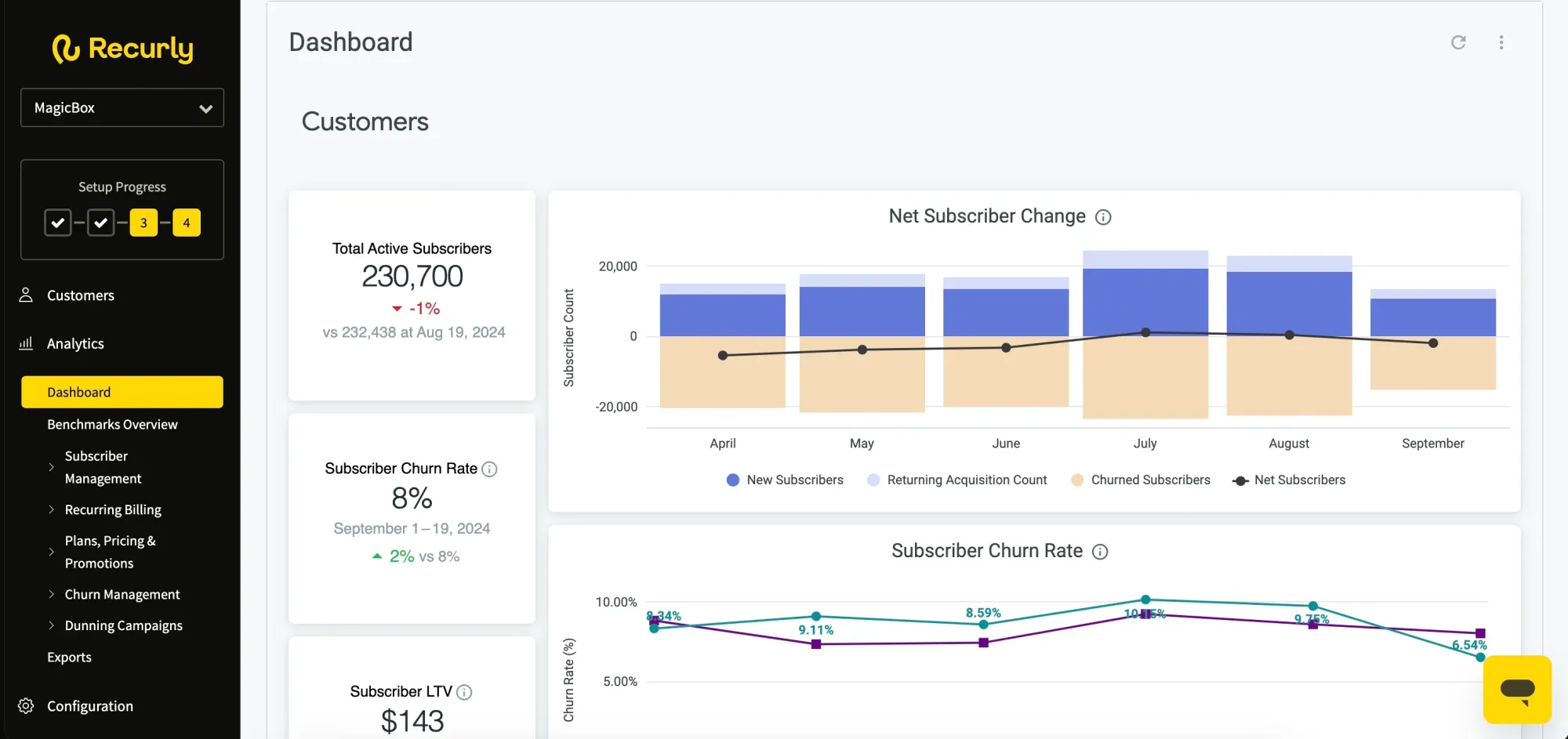Toggle Churned Subscribers legend series
The width and height of the screenshot is (1568, 739).
[1141, 480]
